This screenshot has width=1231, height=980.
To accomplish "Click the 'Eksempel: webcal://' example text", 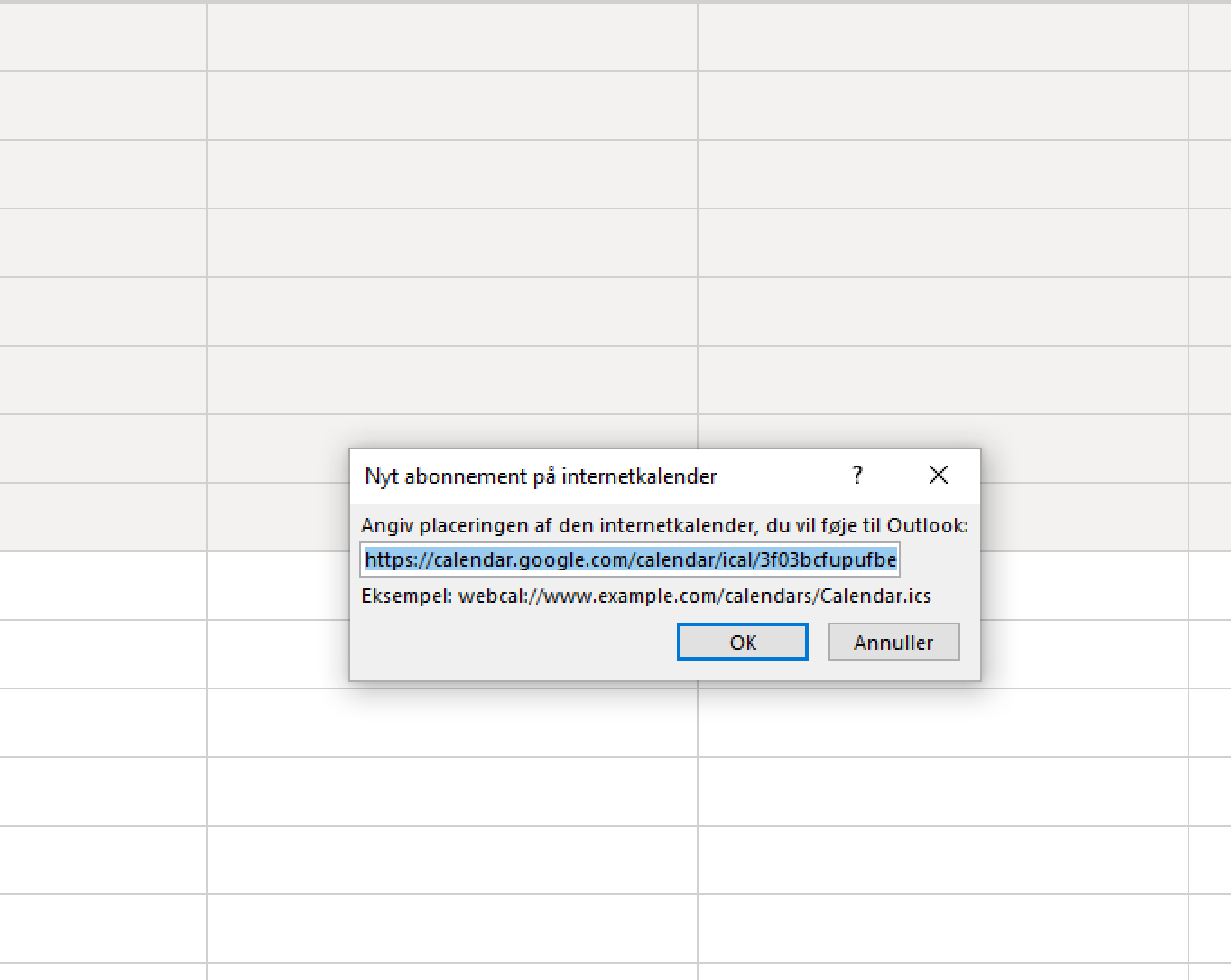I will [645, 596].
